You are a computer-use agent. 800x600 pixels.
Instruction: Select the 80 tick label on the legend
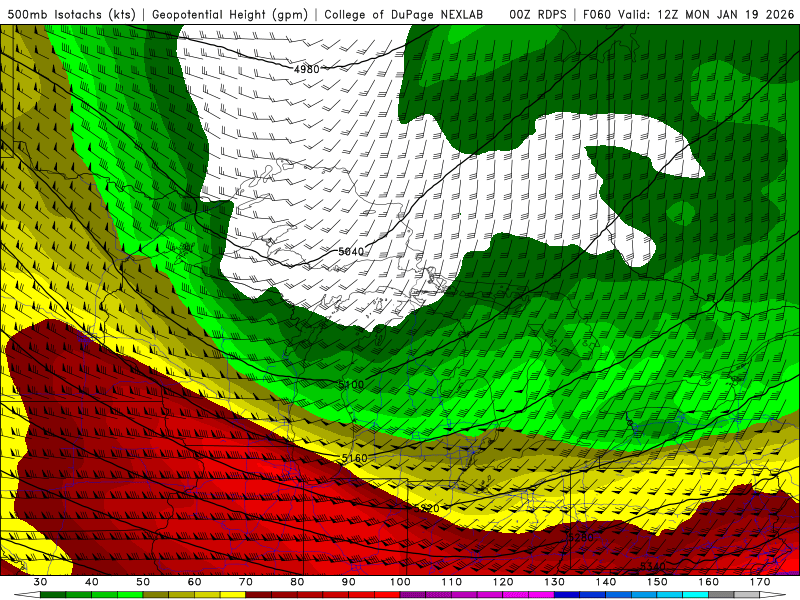pos(297,582)
